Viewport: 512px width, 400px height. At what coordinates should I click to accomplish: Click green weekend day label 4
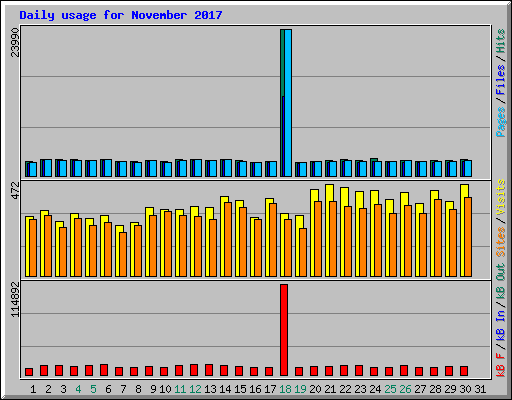[78, 389]
